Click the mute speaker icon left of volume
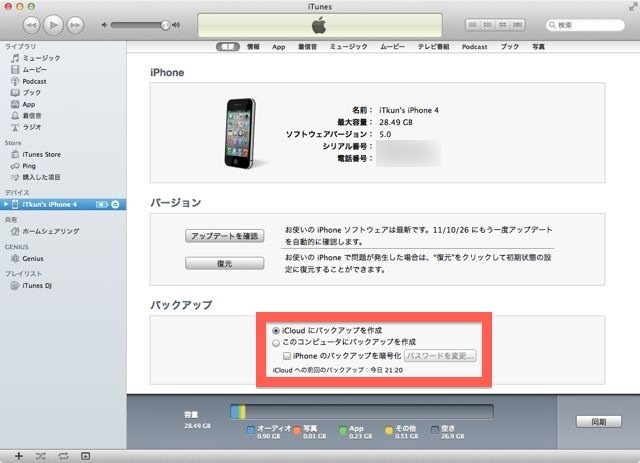Image resolution: width=640 pixels, height=463 pixels. (x=104, y=25)
